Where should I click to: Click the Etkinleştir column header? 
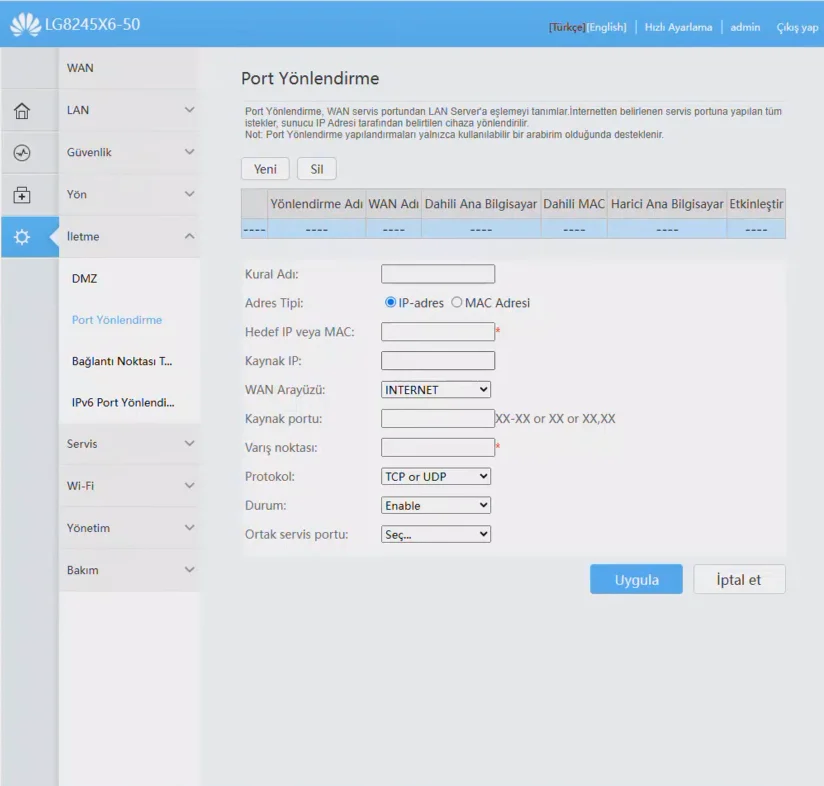pos(756,204)
